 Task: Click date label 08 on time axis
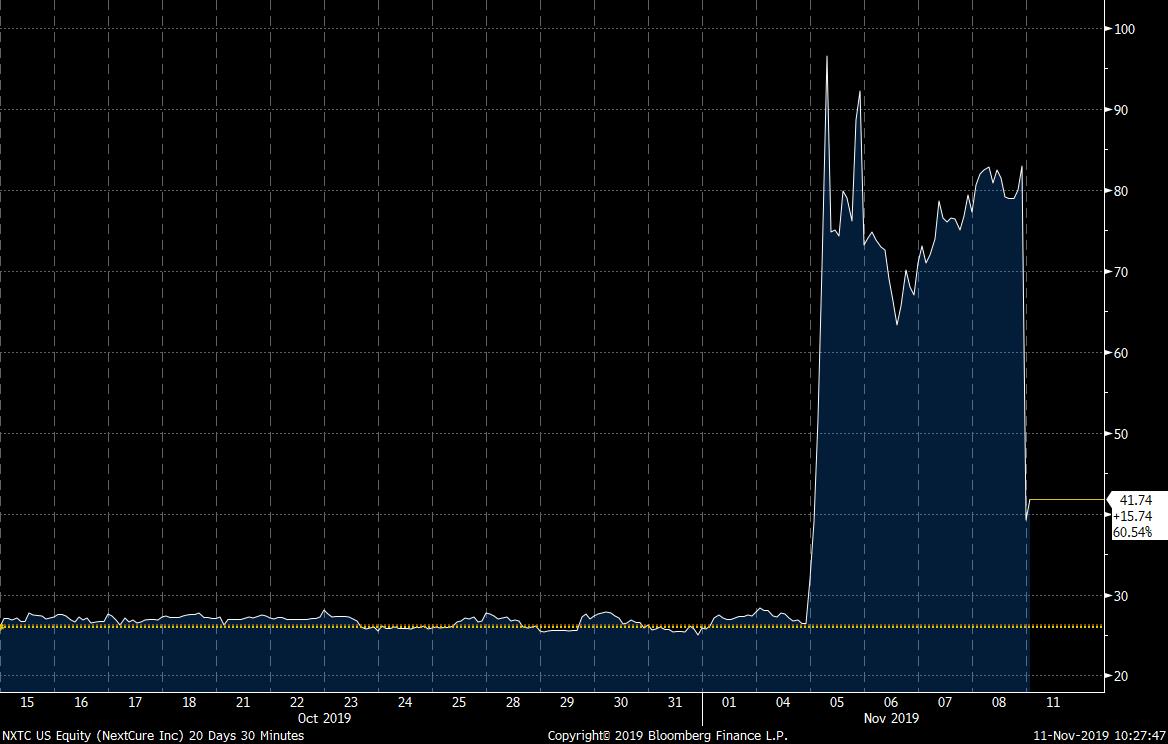point(999,702)
